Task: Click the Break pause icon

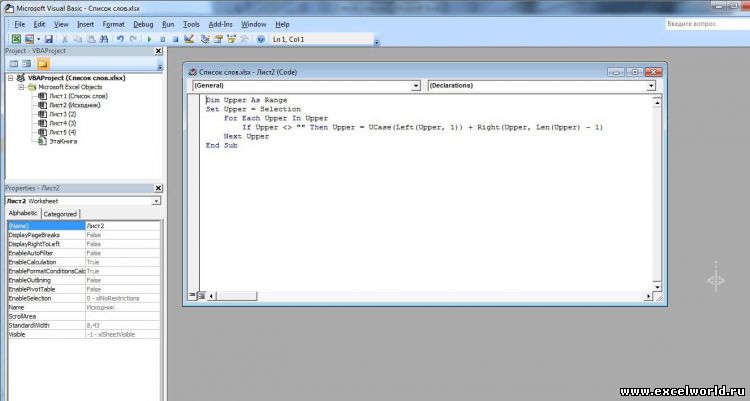Action: pos(163,39)
